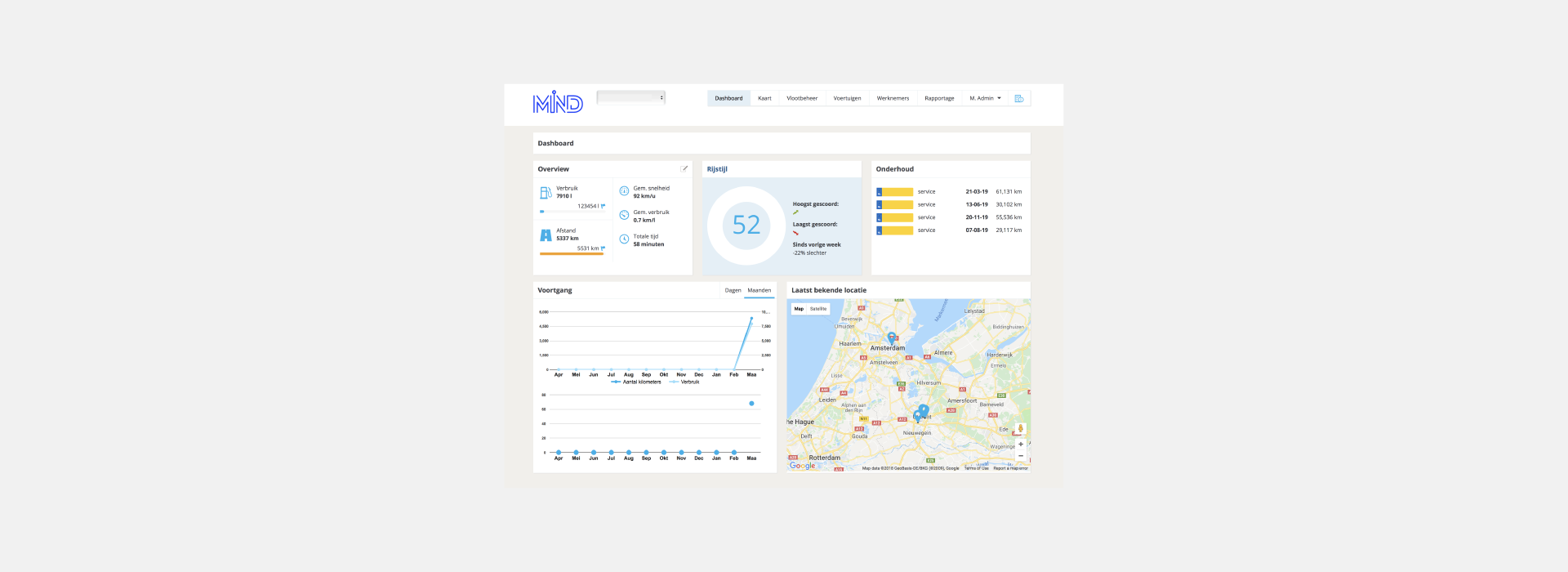The height and width of the screenshot is (572, 1568).
Task: Click the Terms of Use map link
Action: click(x=976, y=468)
